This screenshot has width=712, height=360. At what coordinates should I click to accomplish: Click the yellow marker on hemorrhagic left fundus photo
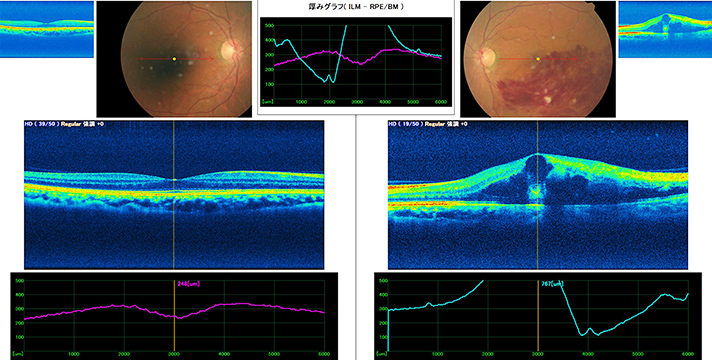[538, 59]
